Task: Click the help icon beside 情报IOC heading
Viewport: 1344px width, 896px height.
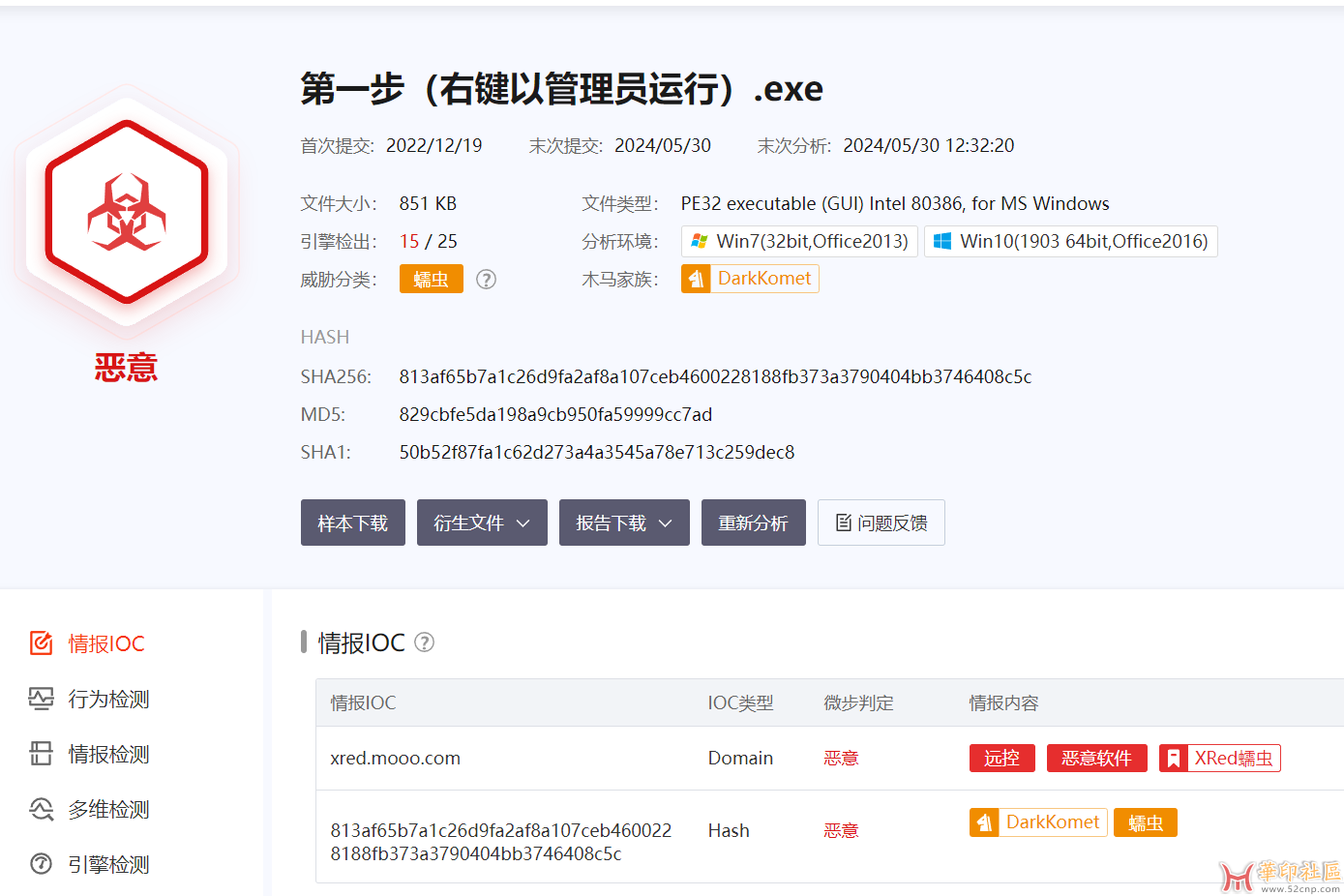Action: [x=424, y=642]
